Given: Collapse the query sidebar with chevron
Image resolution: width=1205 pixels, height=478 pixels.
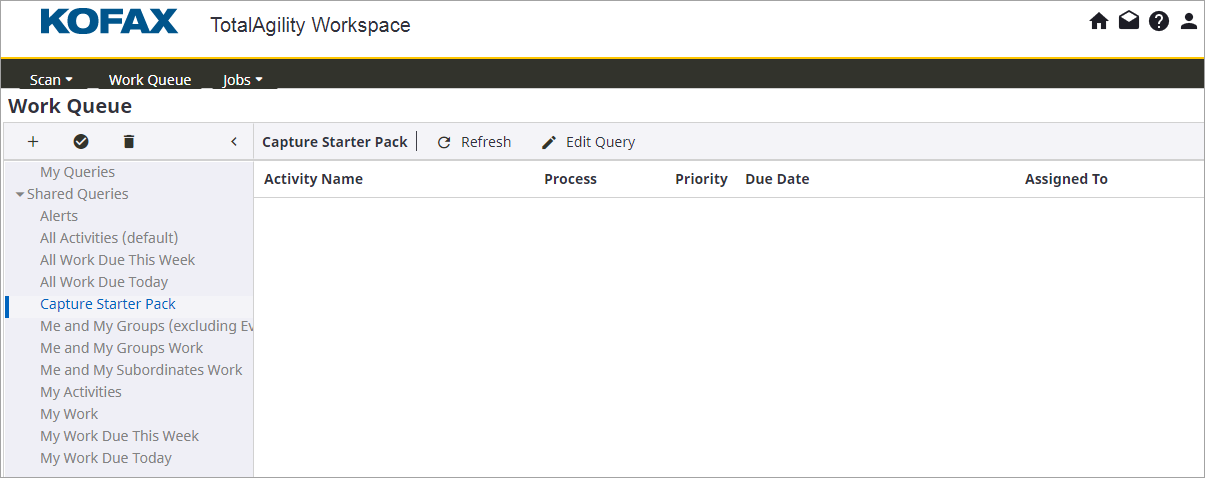Looking at the screenshot, I should coord(234,142).
